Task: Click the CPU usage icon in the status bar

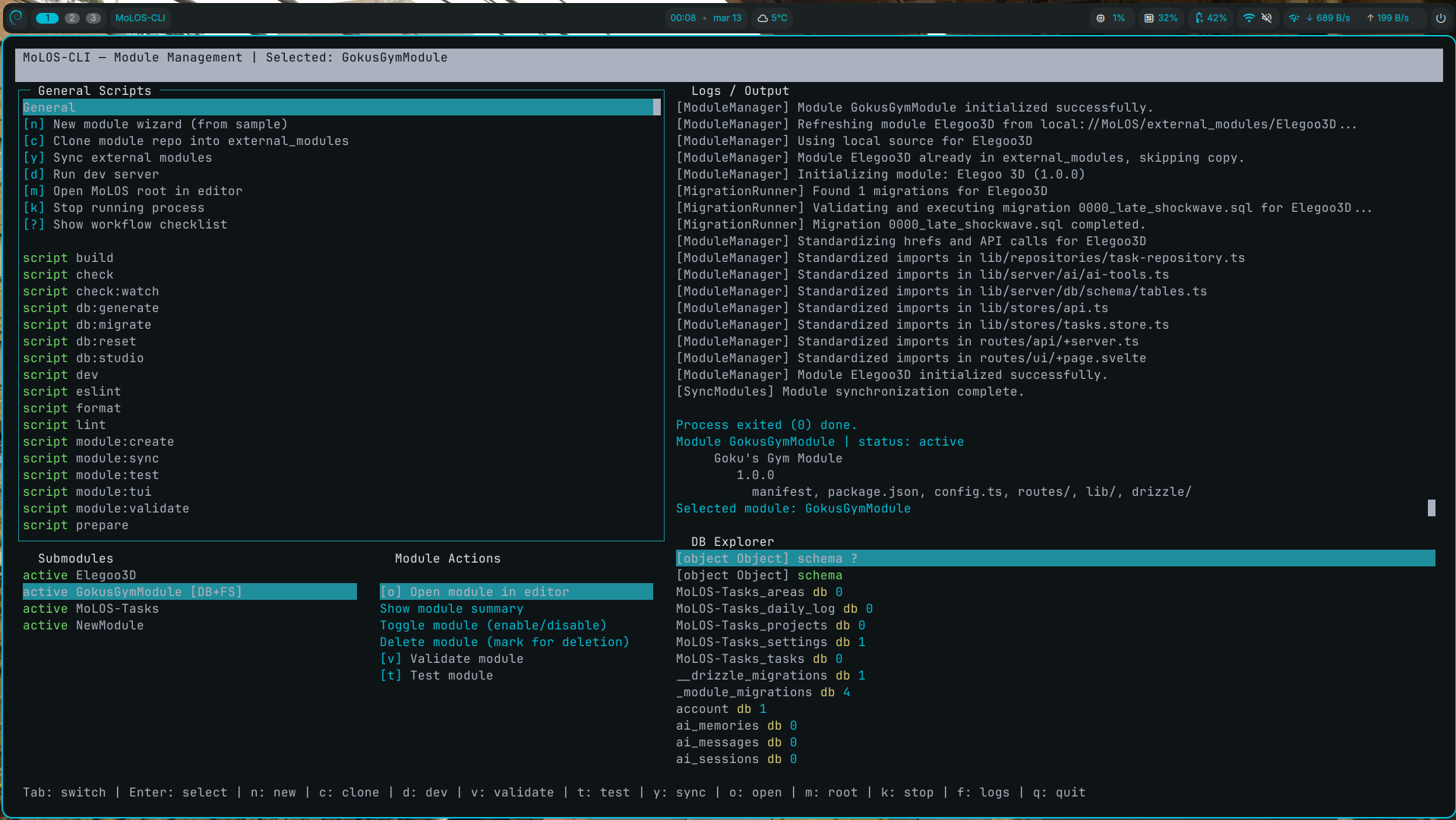Action: pos(1100,18)
